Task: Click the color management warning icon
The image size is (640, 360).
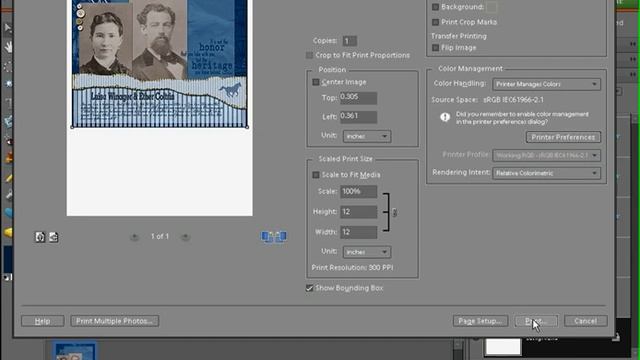Action: [x=445, y=118]
